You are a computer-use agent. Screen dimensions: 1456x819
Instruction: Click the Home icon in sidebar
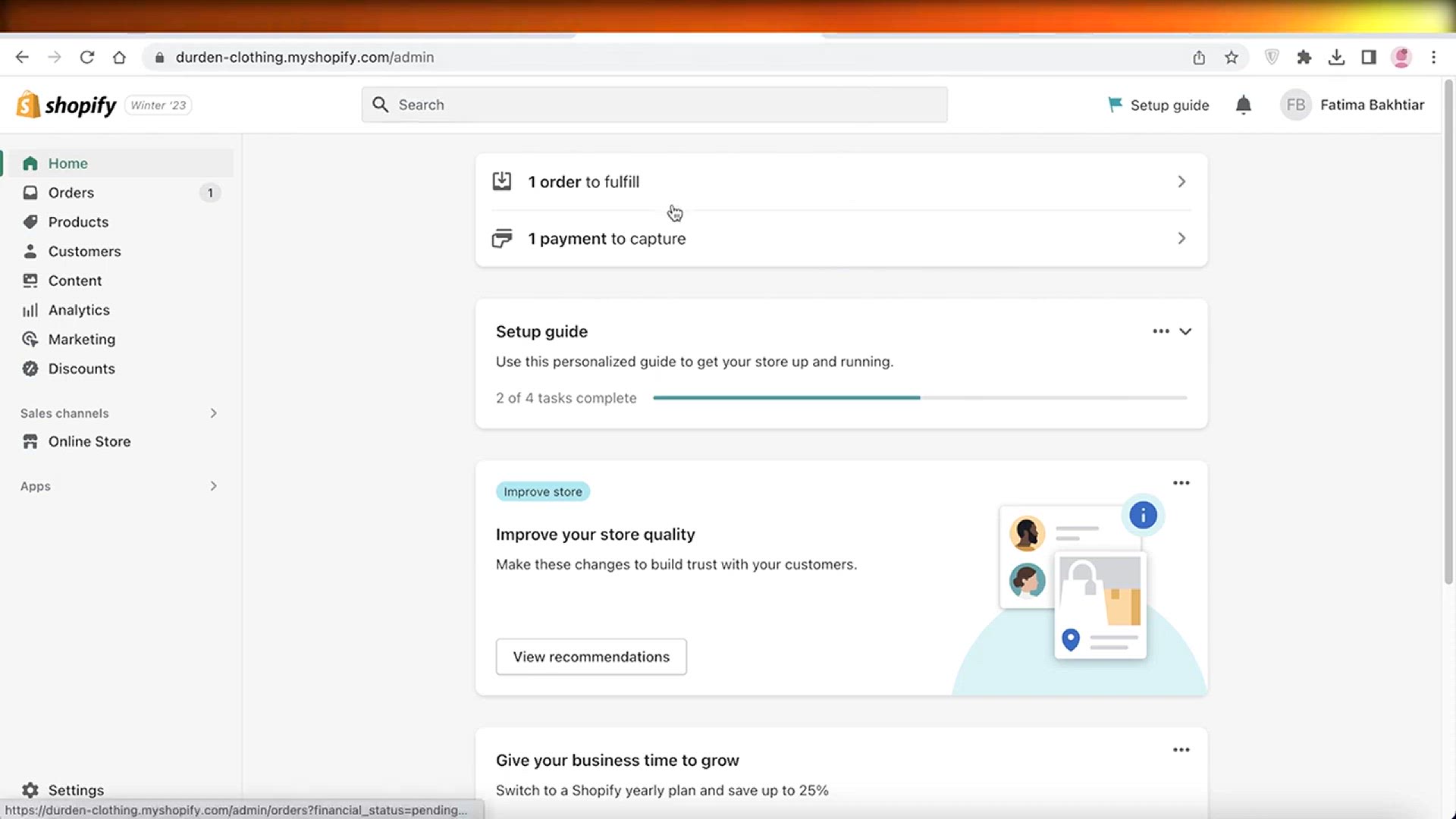30,163
